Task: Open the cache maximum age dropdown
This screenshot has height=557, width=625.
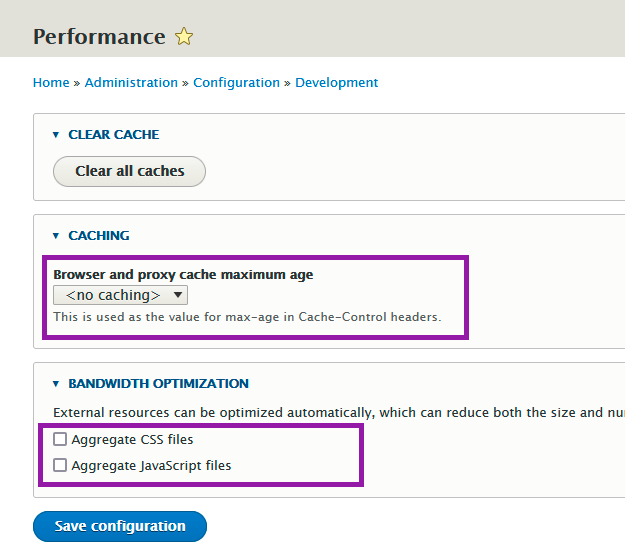Action: click(x=121, y=295)
